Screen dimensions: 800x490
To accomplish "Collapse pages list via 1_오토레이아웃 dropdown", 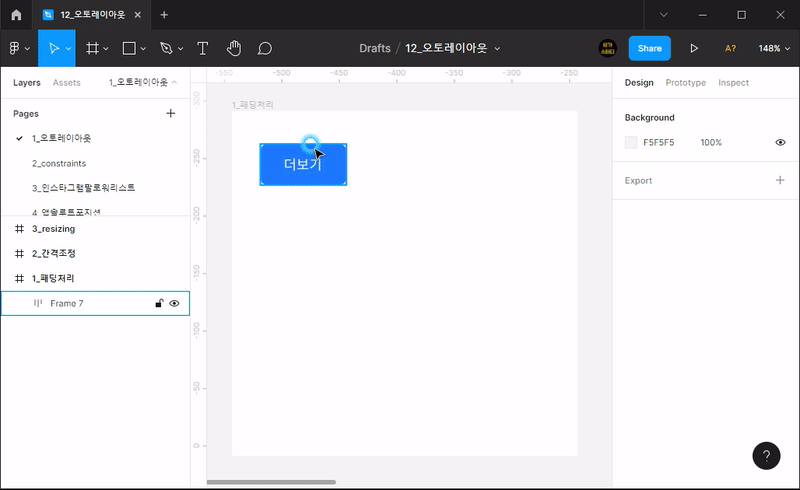I will (143, 82).
